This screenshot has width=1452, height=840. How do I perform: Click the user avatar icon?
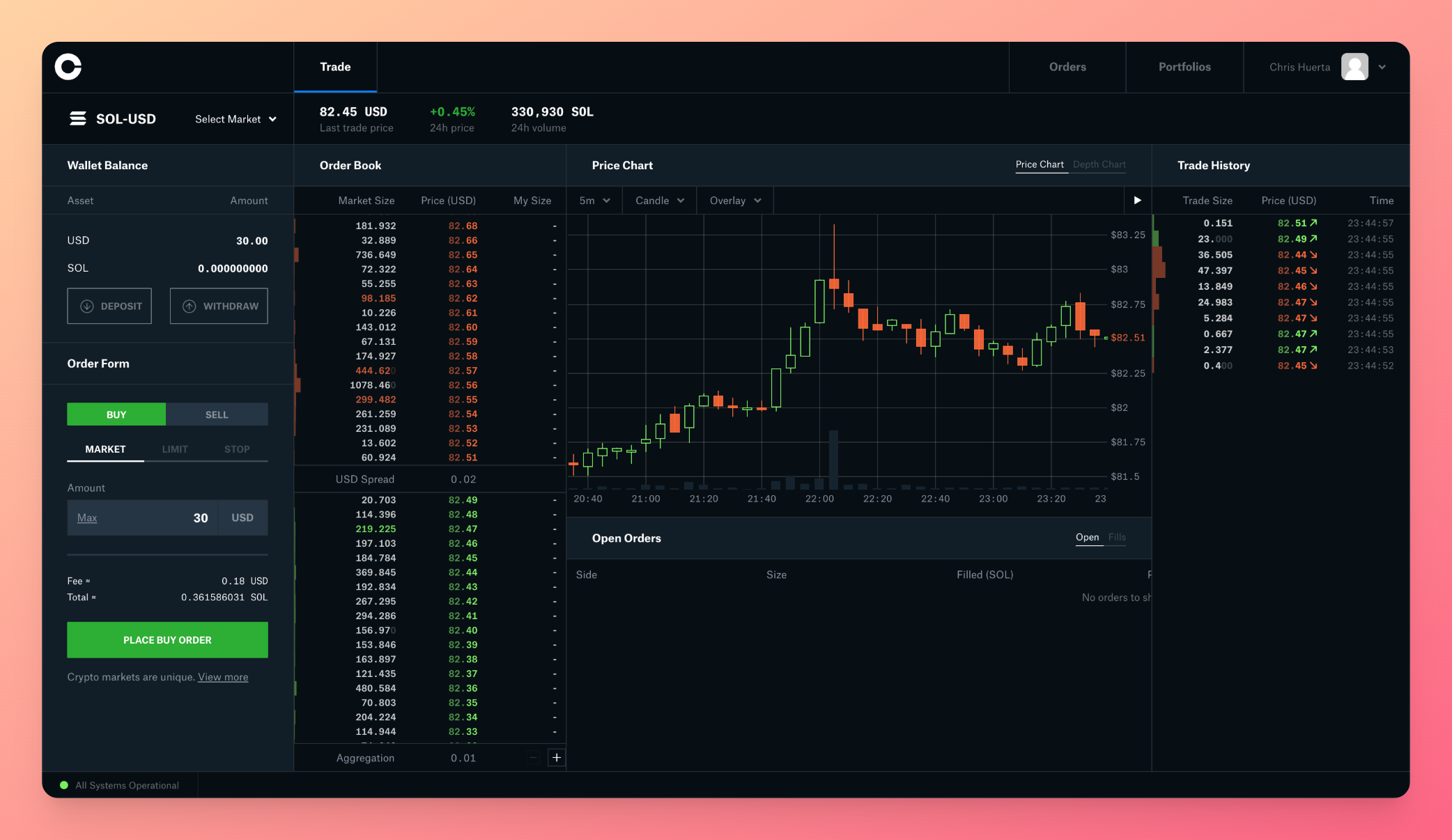1354,67
